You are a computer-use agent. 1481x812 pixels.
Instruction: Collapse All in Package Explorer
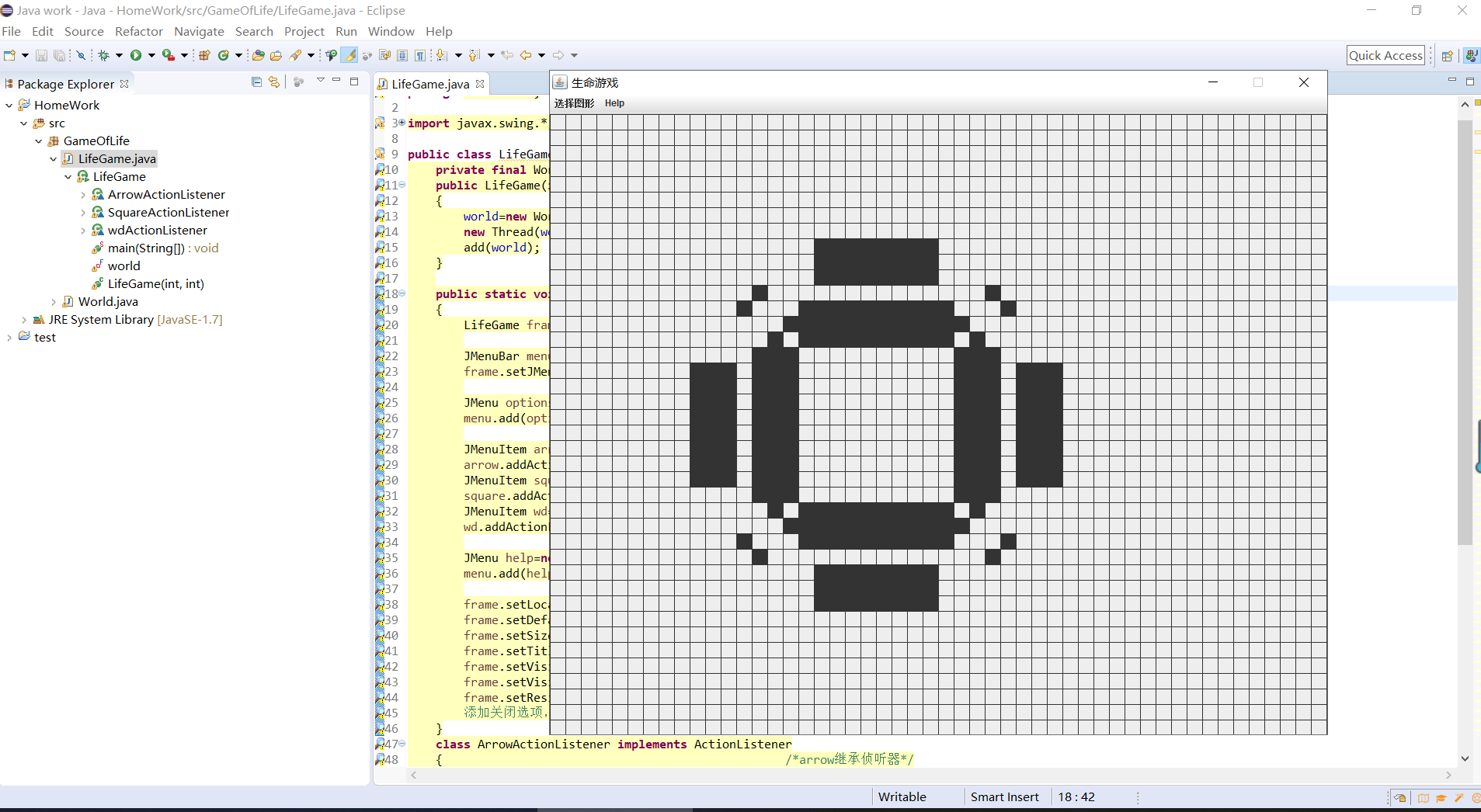[x=257, y=82]
